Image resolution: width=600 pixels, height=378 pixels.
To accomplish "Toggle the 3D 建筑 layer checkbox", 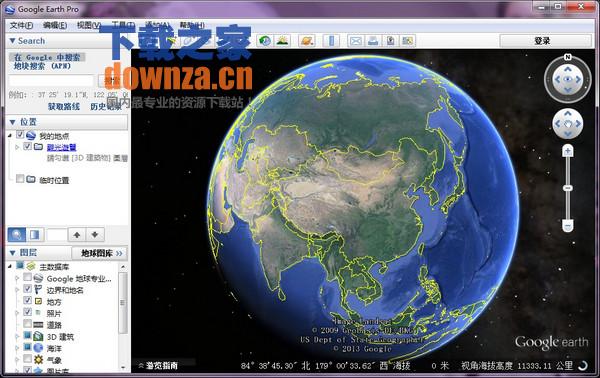I will (x=28, y=336).
